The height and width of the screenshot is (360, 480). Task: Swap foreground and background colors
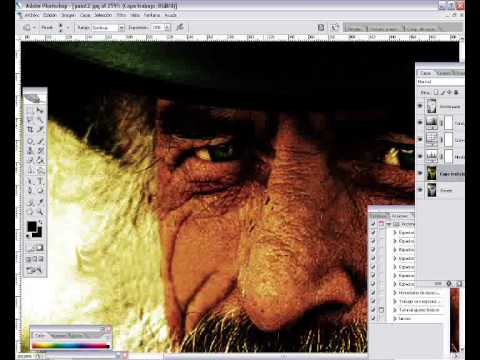[41, 222]
